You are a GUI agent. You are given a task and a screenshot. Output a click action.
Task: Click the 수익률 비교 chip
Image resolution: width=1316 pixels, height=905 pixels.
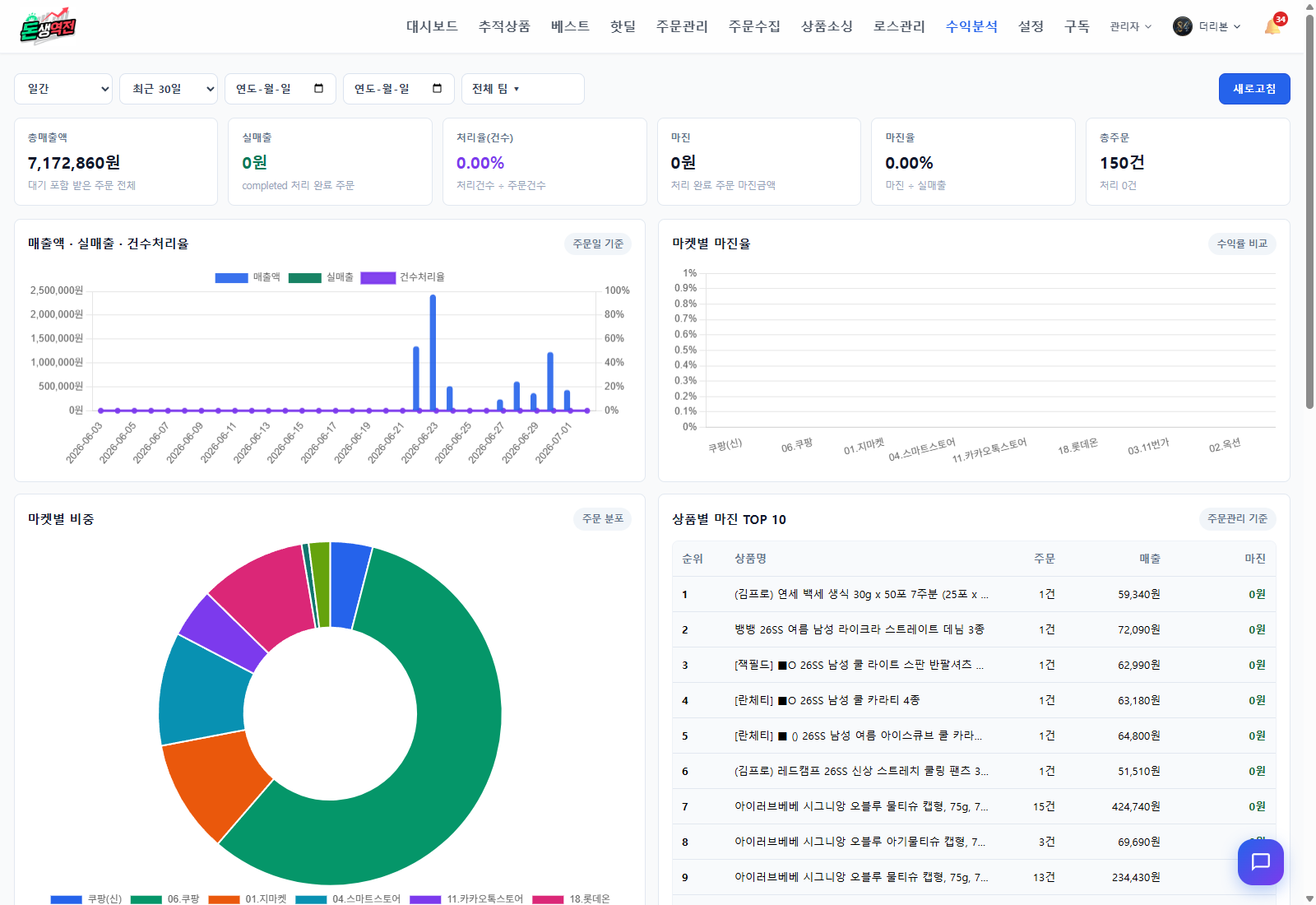coord(1242,244)
